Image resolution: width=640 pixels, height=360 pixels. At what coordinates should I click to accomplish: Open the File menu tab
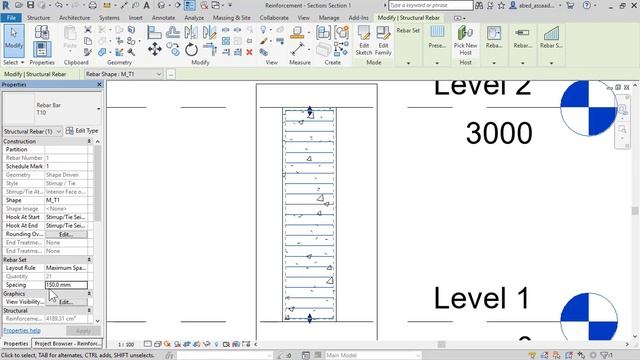pos(11,18)
